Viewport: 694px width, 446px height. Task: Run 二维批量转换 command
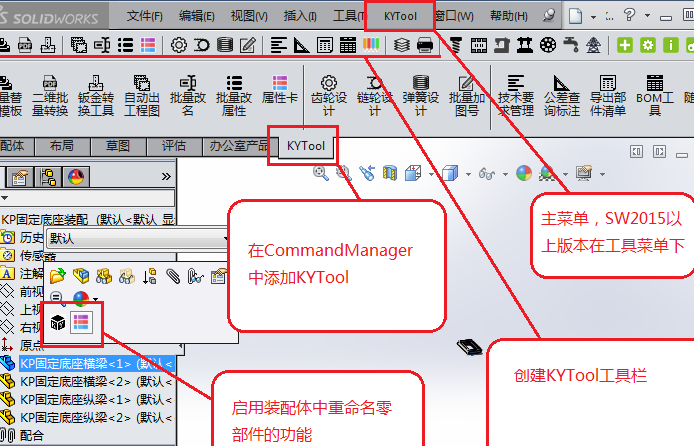pyautogui.click(x=50, y=96)
